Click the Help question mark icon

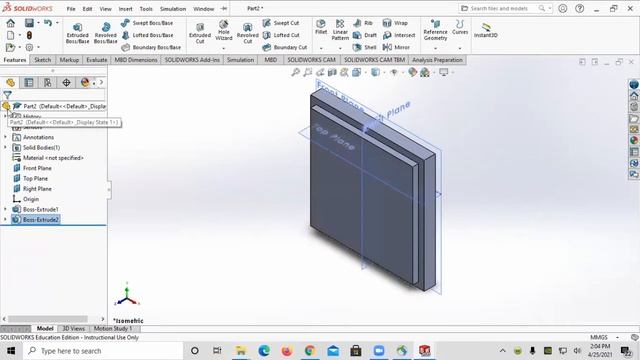coord(579,8)
